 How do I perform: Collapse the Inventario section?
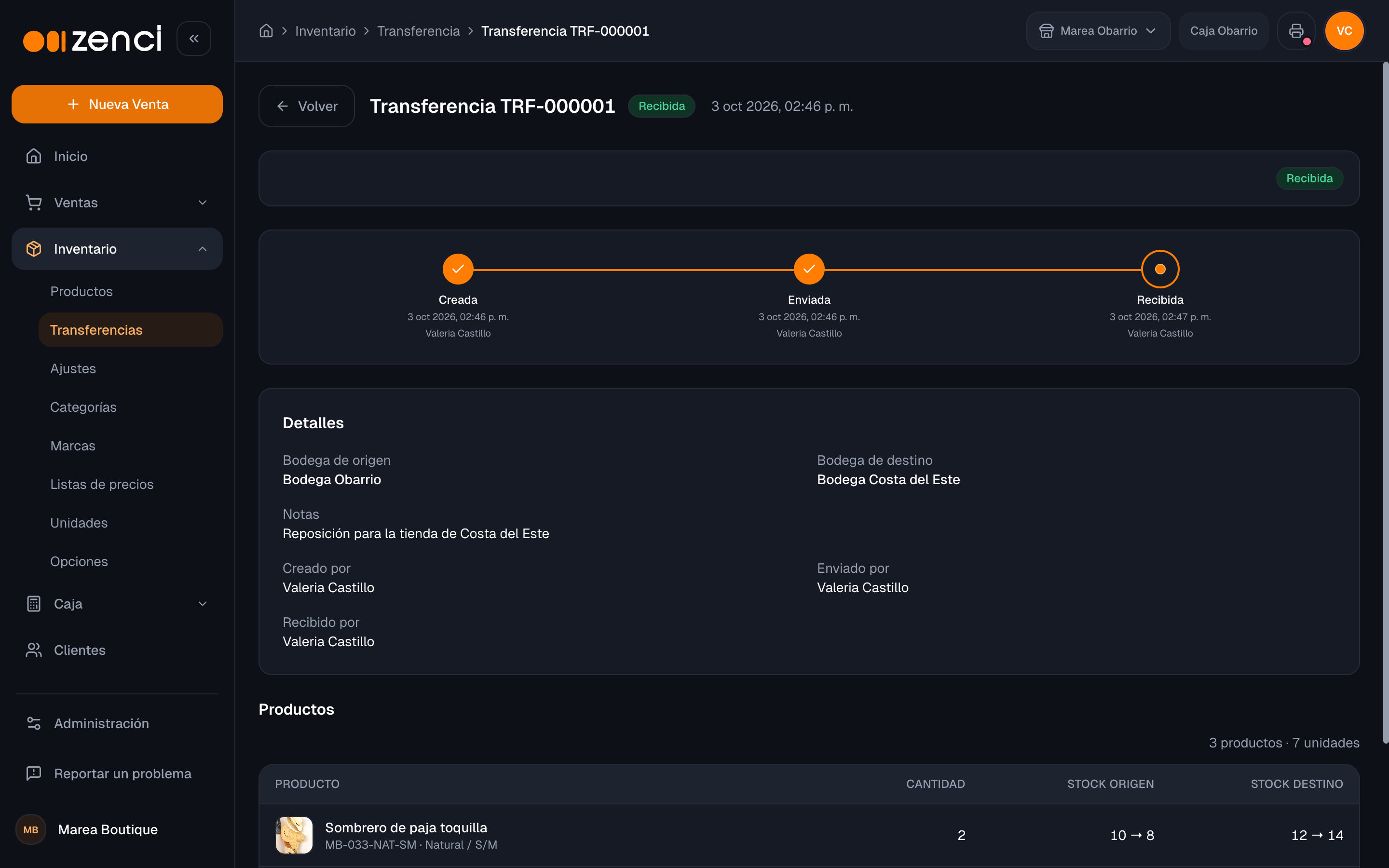(x=117, y=249)
